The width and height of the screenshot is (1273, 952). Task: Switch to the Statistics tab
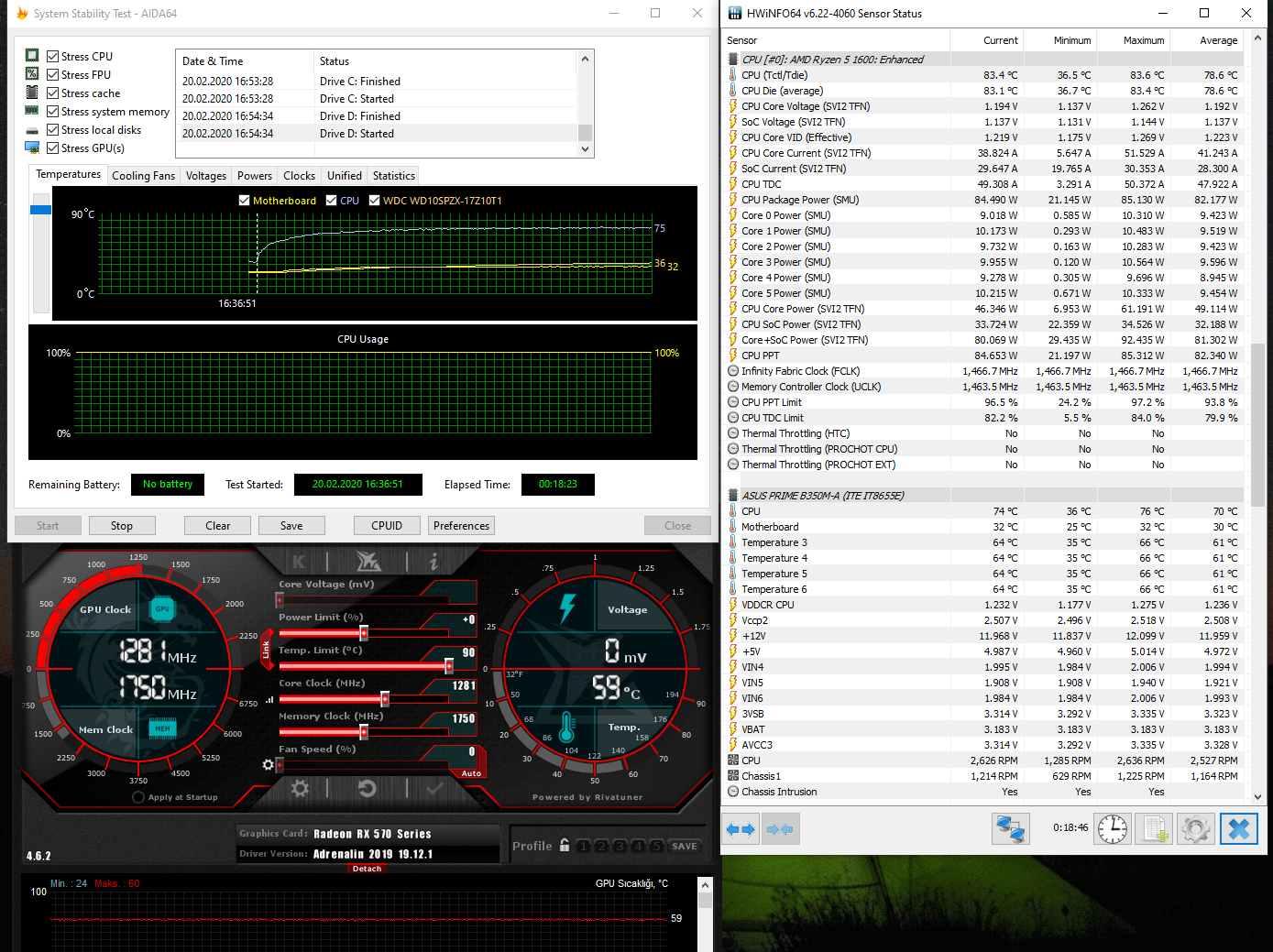tap(394, 176)
